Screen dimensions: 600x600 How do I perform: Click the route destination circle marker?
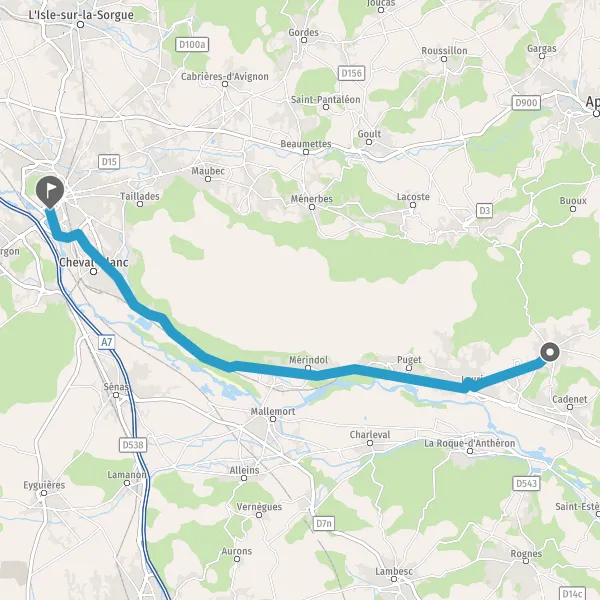point(550,352)
